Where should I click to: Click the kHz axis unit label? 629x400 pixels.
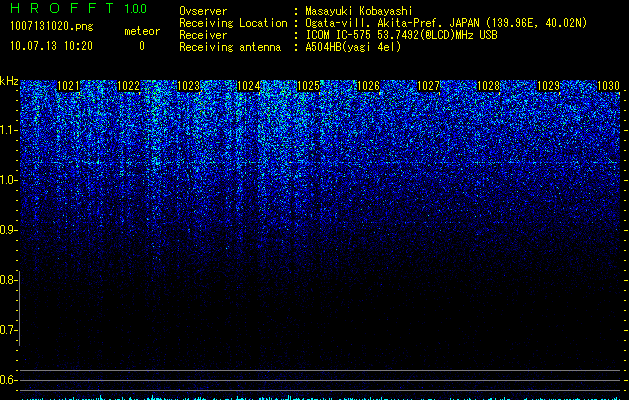(9, 81)
